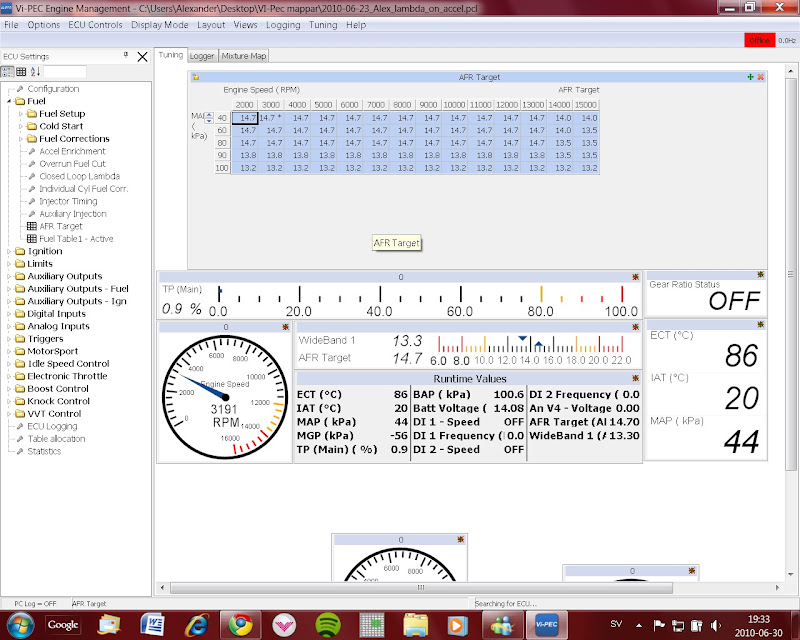
Task: Click the 100 kPa row header
Action: click(222, 168)
